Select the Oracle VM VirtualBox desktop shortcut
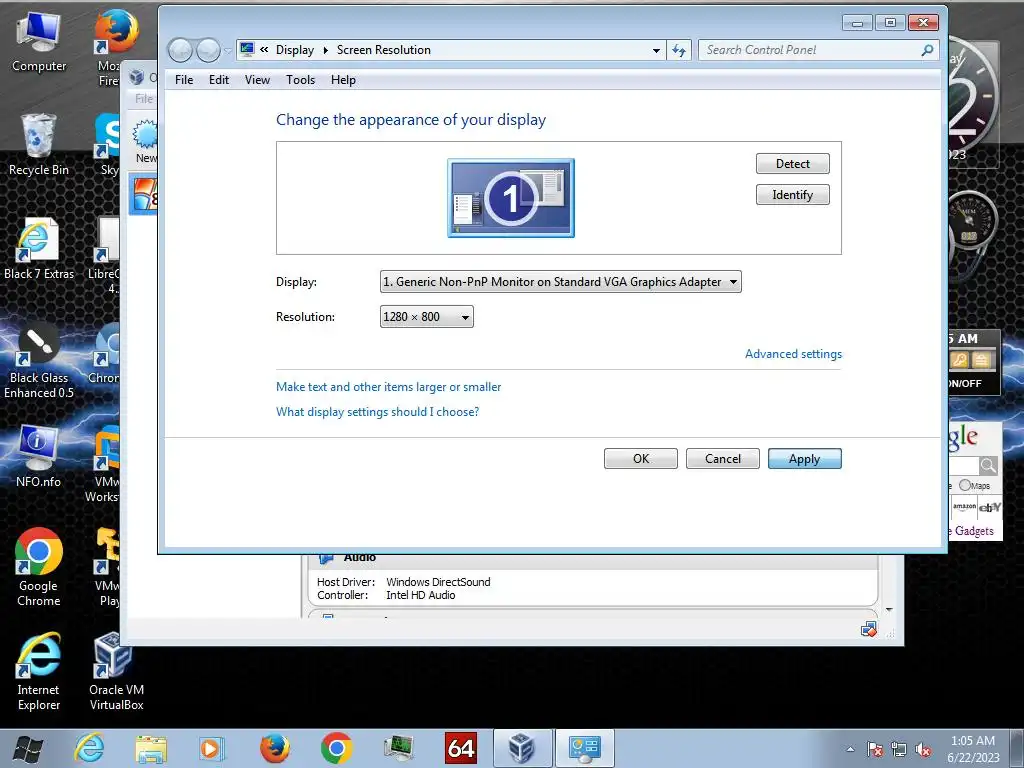The width and height of the screenshot is (1024, 768). click(x=116, y=671)
